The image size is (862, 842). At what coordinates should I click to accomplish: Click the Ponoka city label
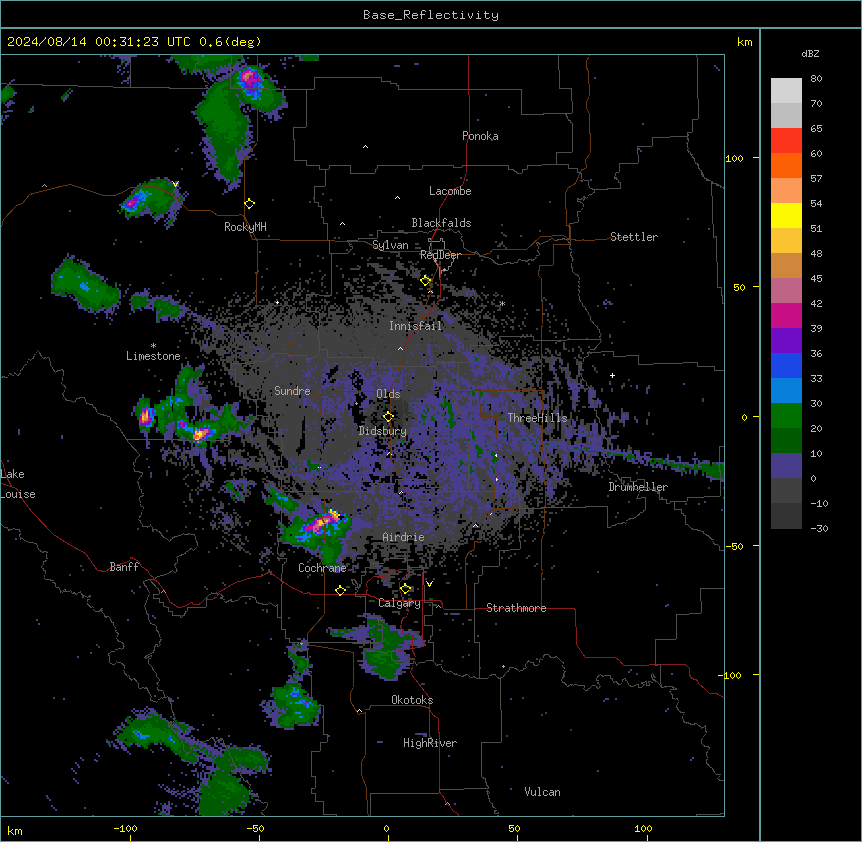tap(480, 136)
